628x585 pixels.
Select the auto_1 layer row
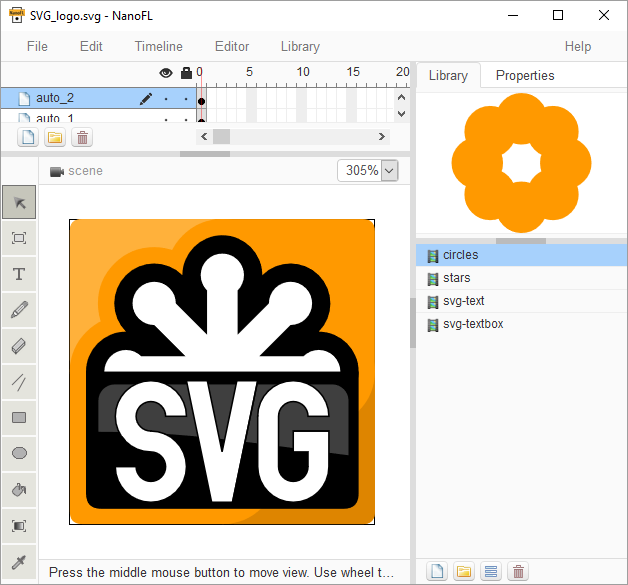click(98, 118)
